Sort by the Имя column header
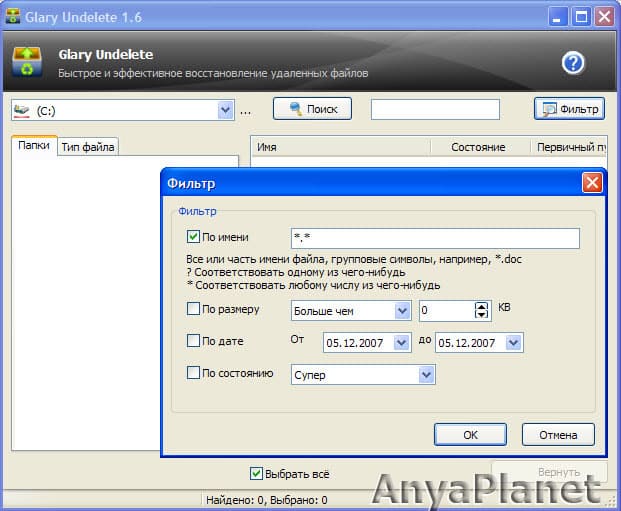The image size is (621, 511). click(341, 147)
